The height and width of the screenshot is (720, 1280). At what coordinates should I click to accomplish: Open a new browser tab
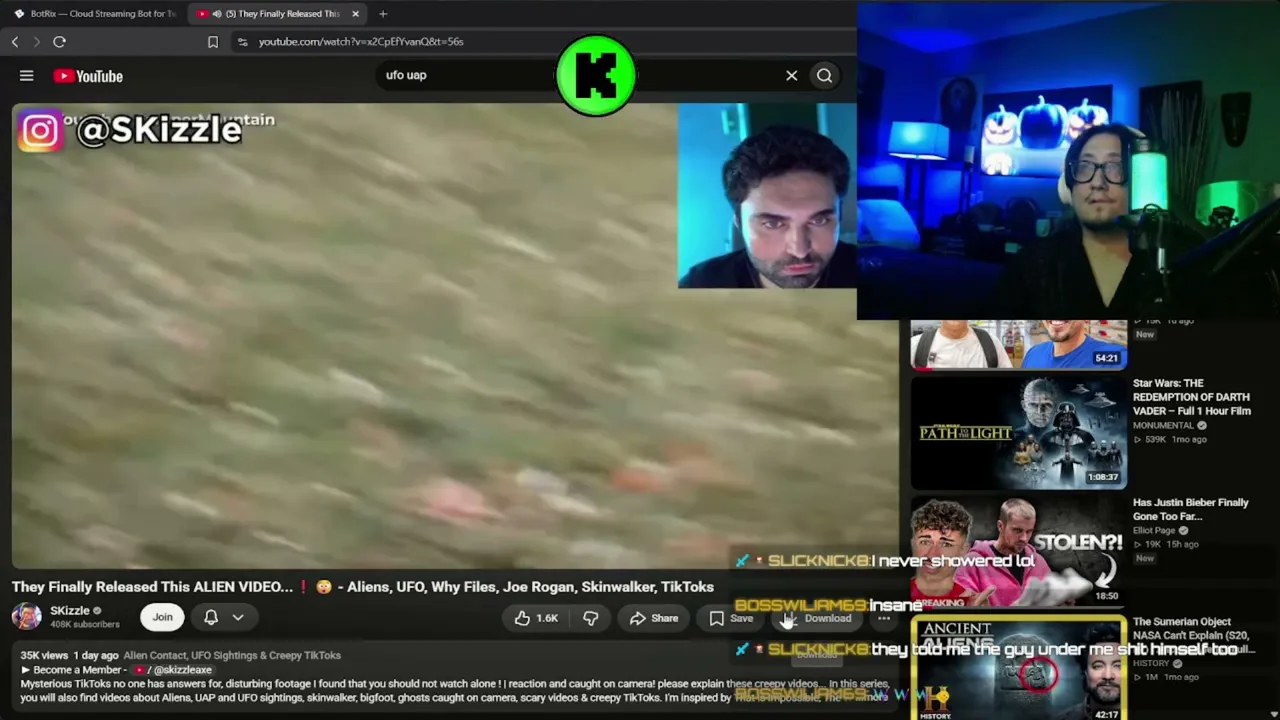(x=383, y=14)
